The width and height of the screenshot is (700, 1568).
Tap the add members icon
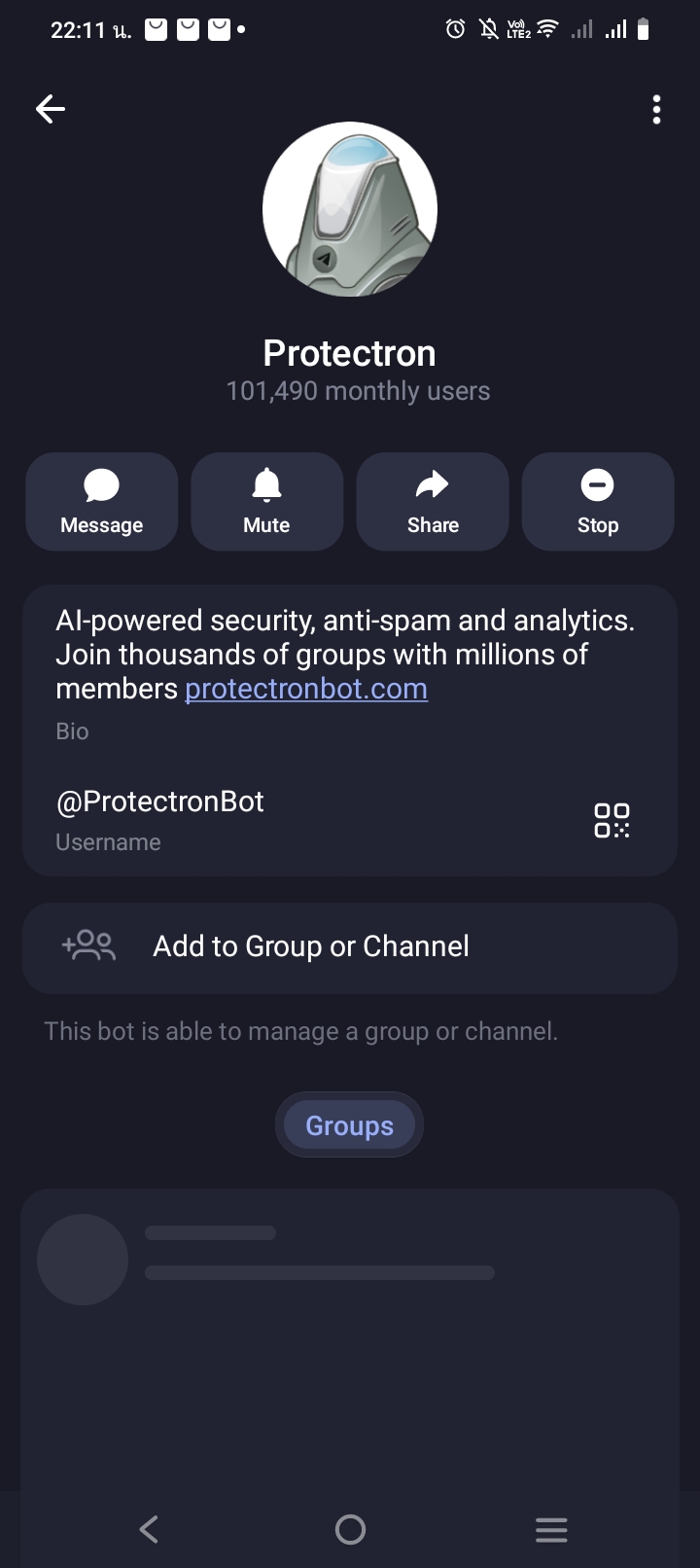tap(88, 946)
